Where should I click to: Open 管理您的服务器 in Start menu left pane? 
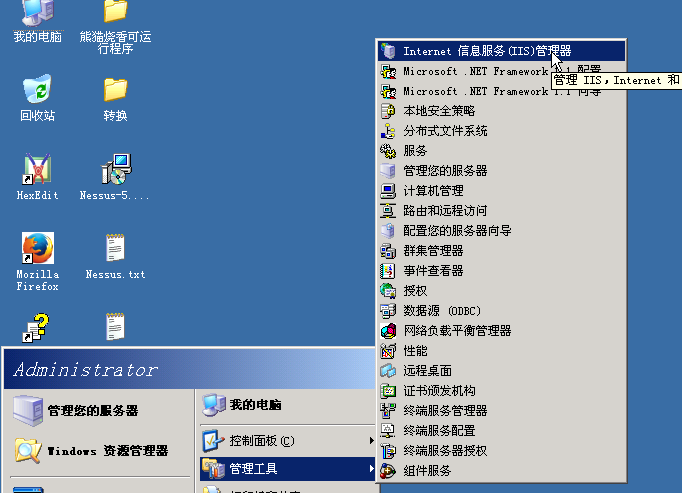pyautogui.click(x=99, y=410)
